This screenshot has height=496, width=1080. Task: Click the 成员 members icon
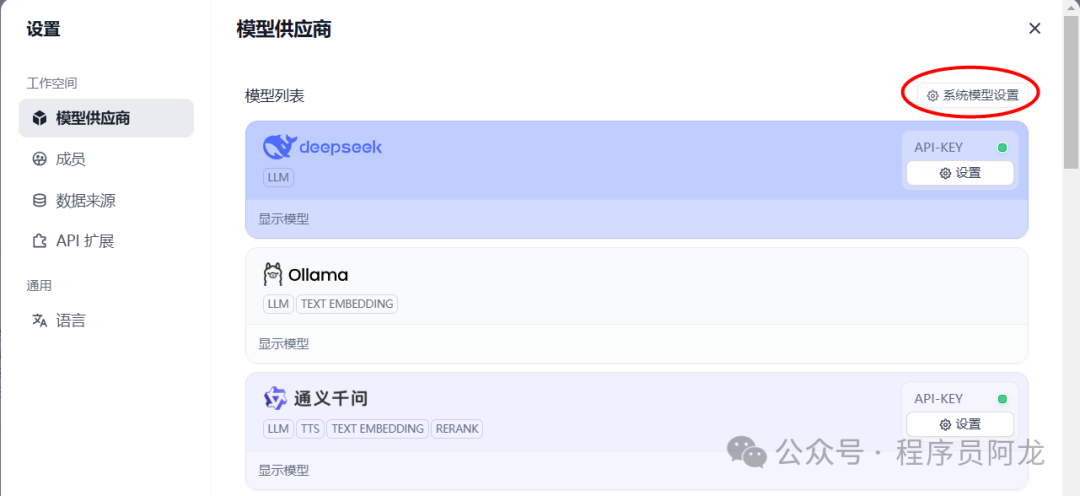point(40,159)
